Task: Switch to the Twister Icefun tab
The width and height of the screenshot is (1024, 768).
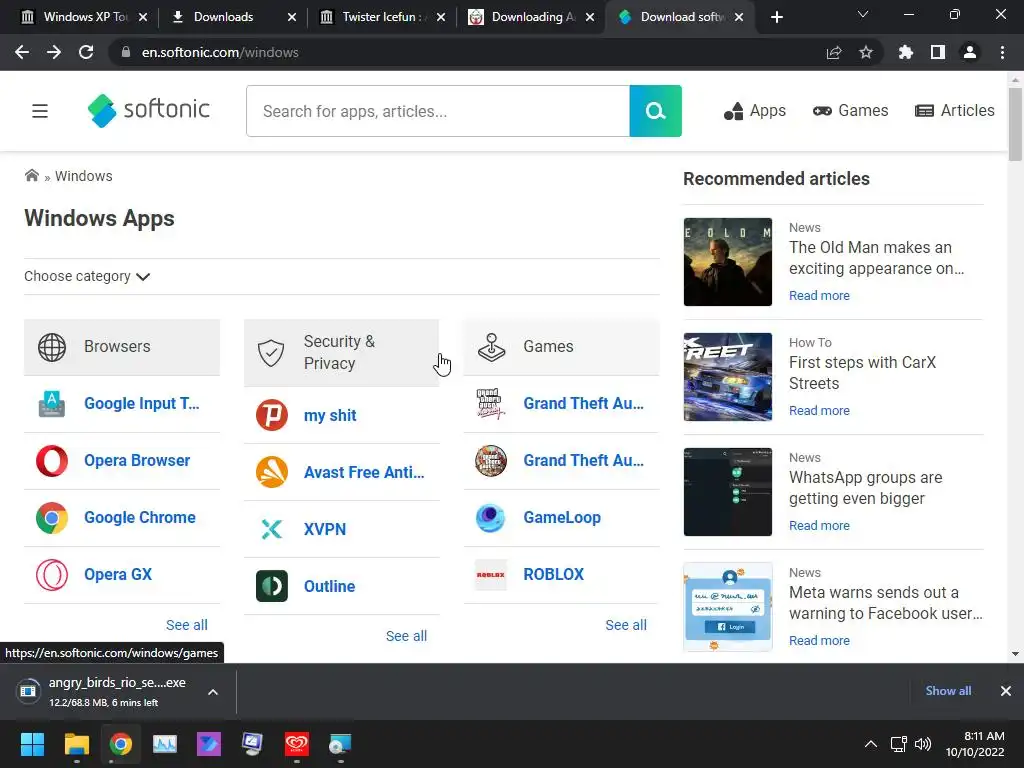Action: pos(382,17)
